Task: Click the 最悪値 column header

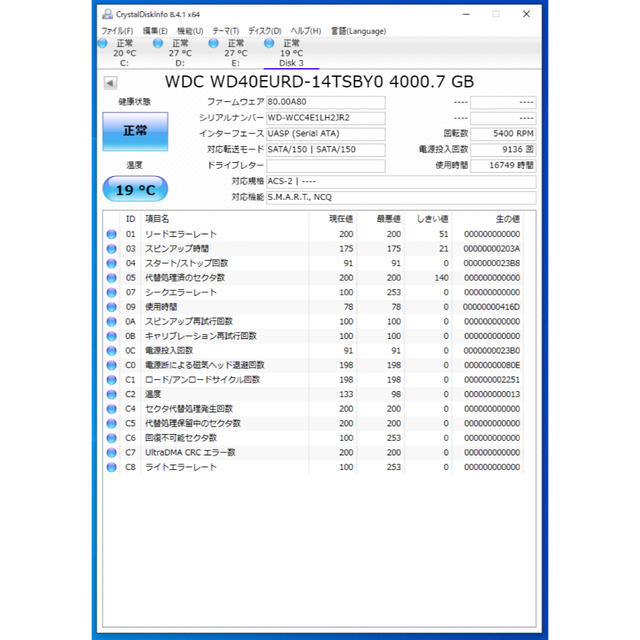Action: pyautogui.click(x=381, y=219)
